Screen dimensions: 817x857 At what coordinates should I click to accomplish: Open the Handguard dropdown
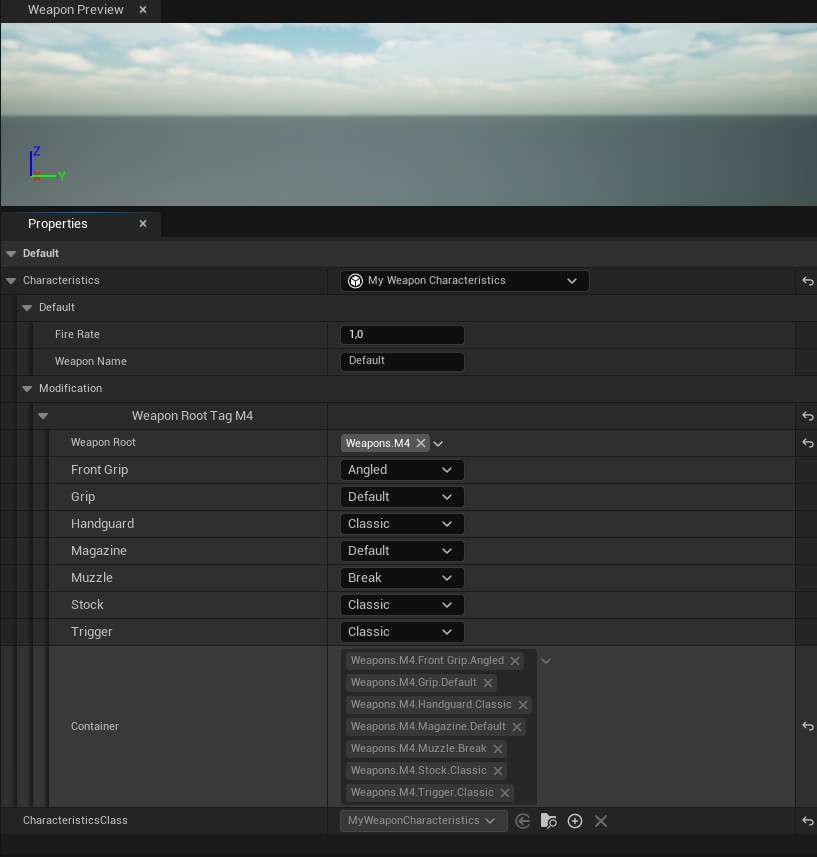point(402,524)
